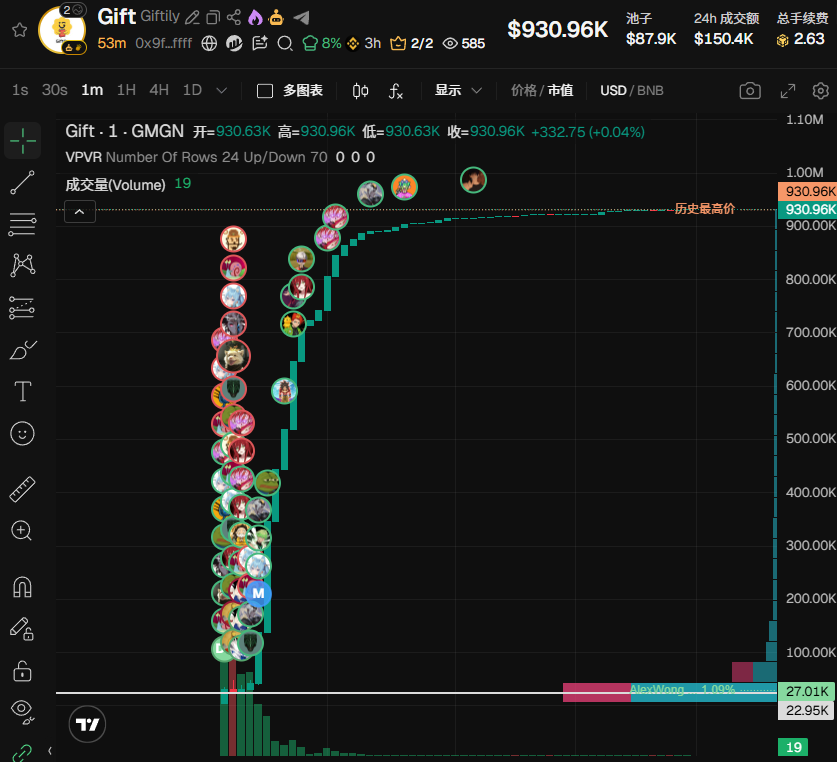The height and width of the screenshot is (762, 837).
Task: Hide all drawings with eye icon
Action: (x=22, y=712)
